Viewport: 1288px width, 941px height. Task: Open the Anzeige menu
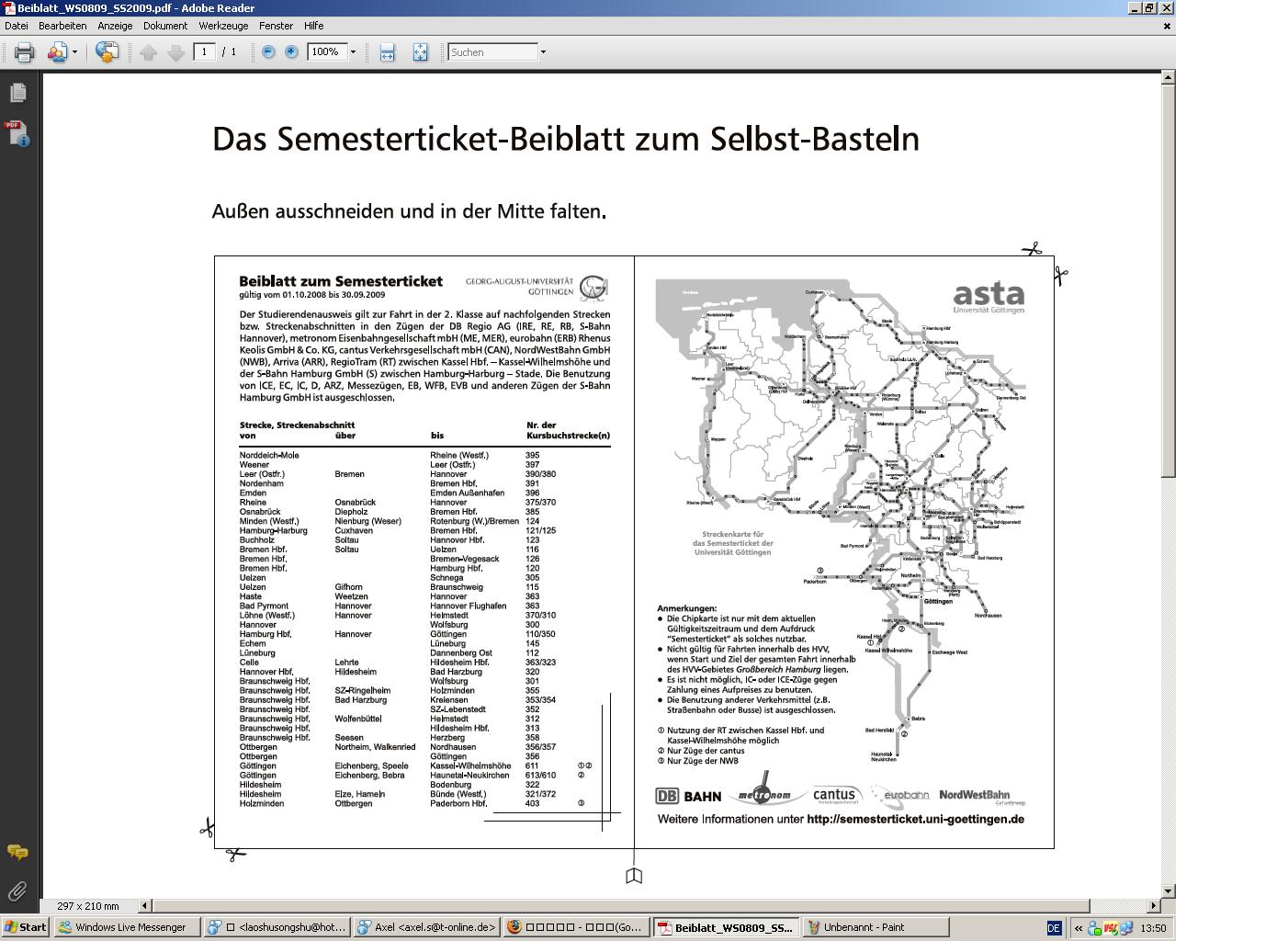coord(115,26)
